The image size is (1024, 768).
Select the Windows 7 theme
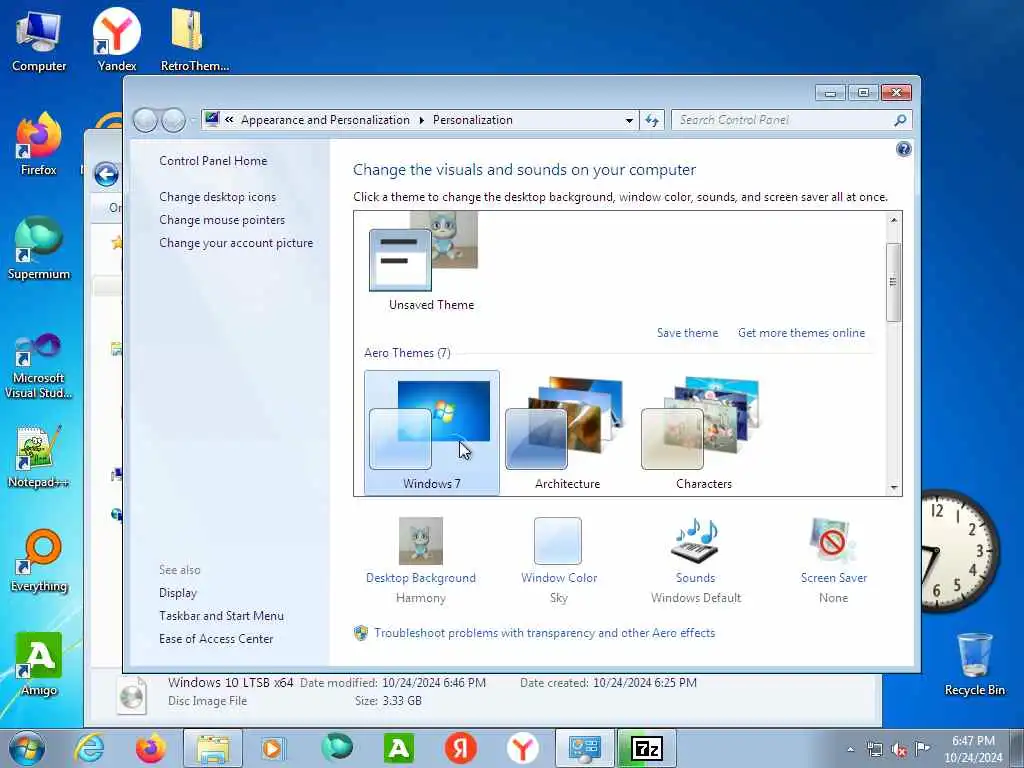432,433
